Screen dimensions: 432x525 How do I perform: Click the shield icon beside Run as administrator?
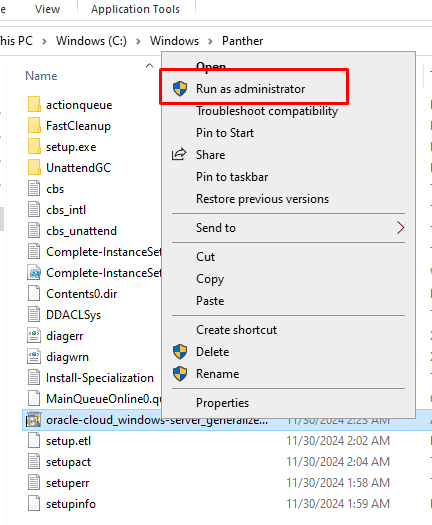180,89
